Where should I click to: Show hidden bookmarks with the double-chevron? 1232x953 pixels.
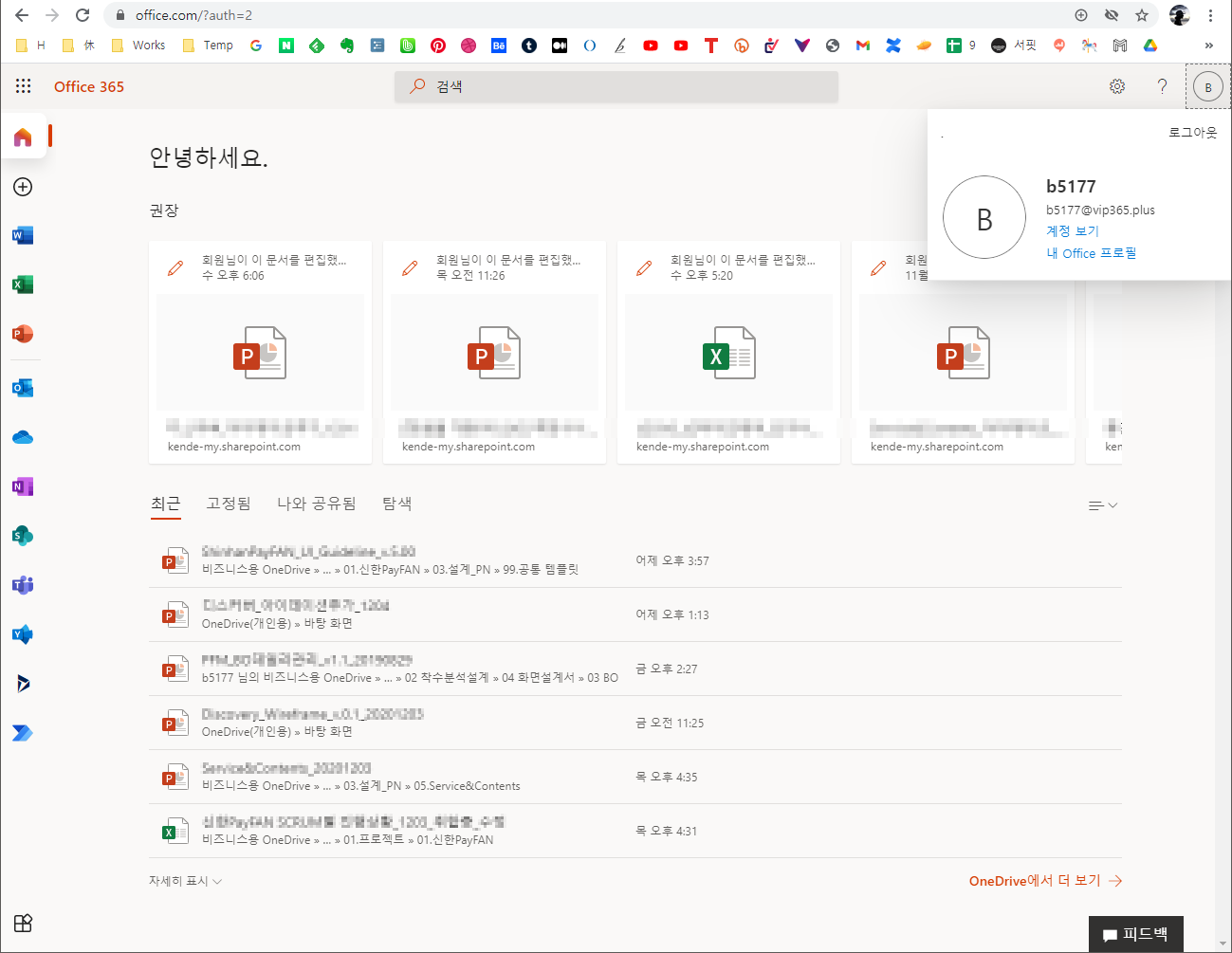click(x=1209, y=46)
